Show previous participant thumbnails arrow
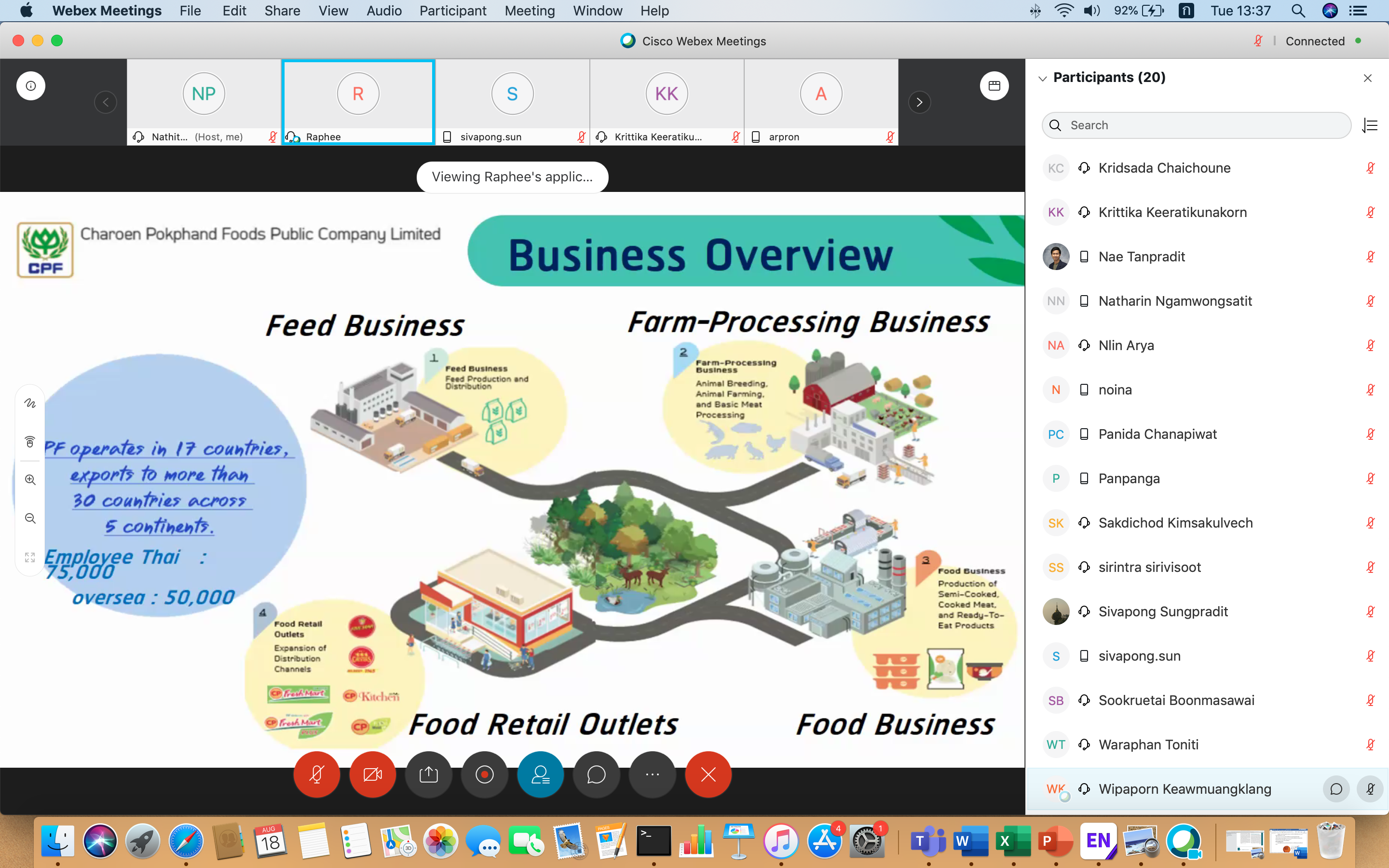 106,102
